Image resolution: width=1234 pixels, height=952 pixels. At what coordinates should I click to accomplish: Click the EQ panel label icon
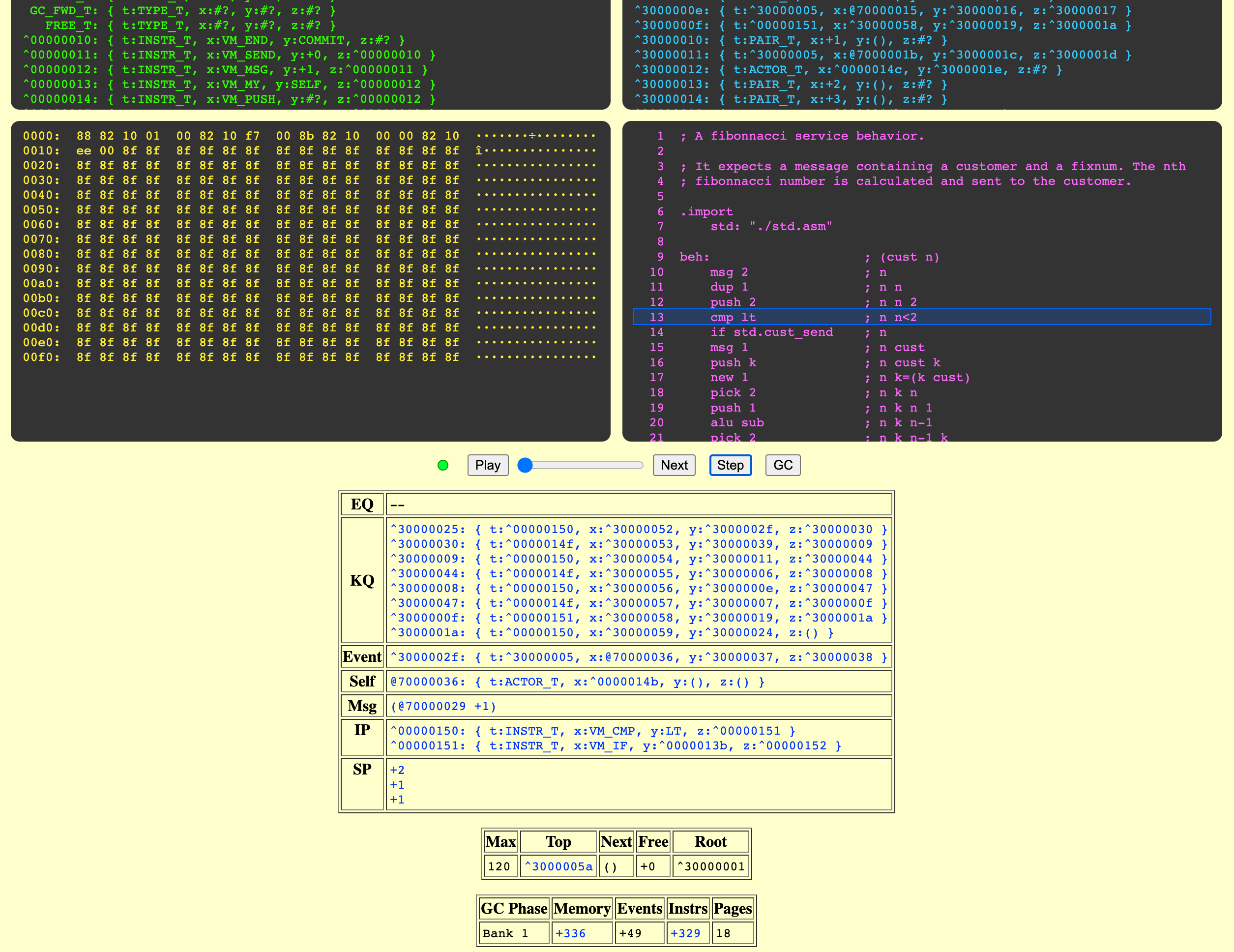[362, 504]
